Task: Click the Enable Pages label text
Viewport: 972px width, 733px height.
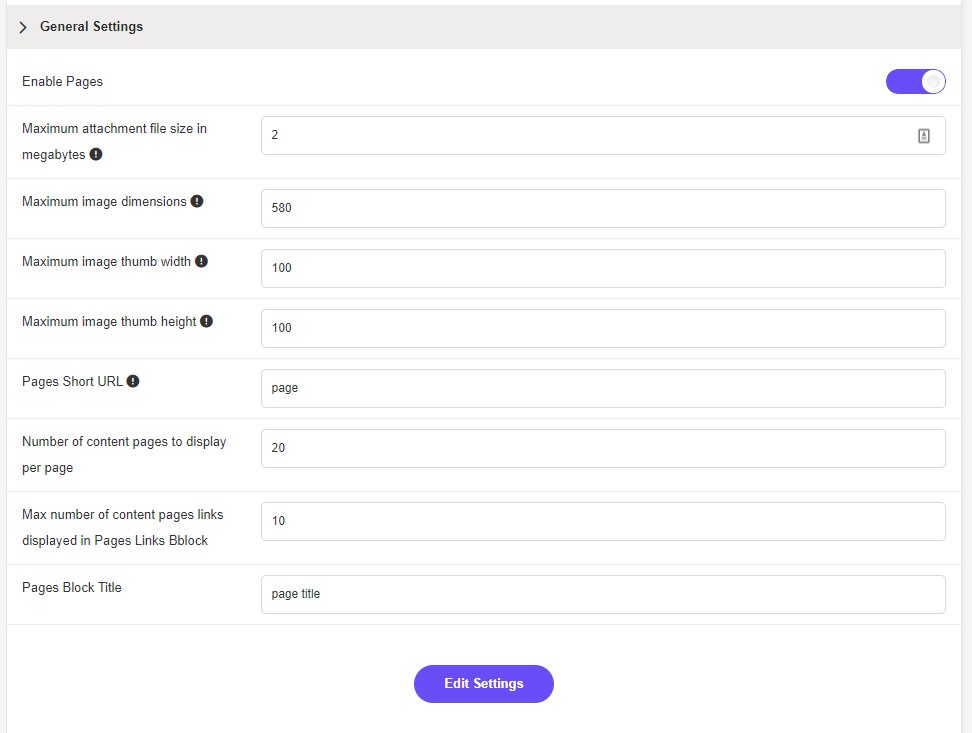Action: tap(62, 81)
